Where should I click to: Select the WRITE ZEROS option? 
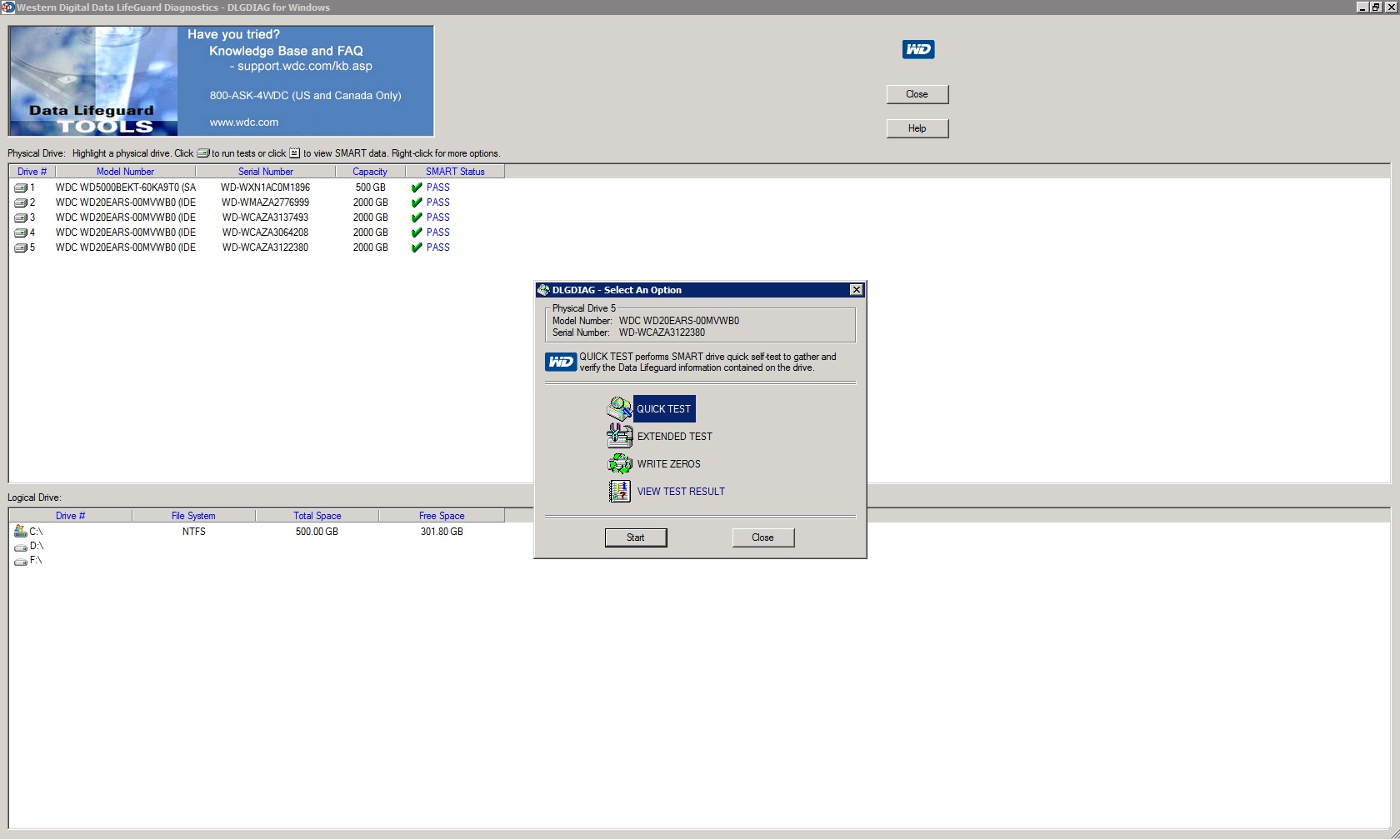pyautogui.click(x=669, y=464)
